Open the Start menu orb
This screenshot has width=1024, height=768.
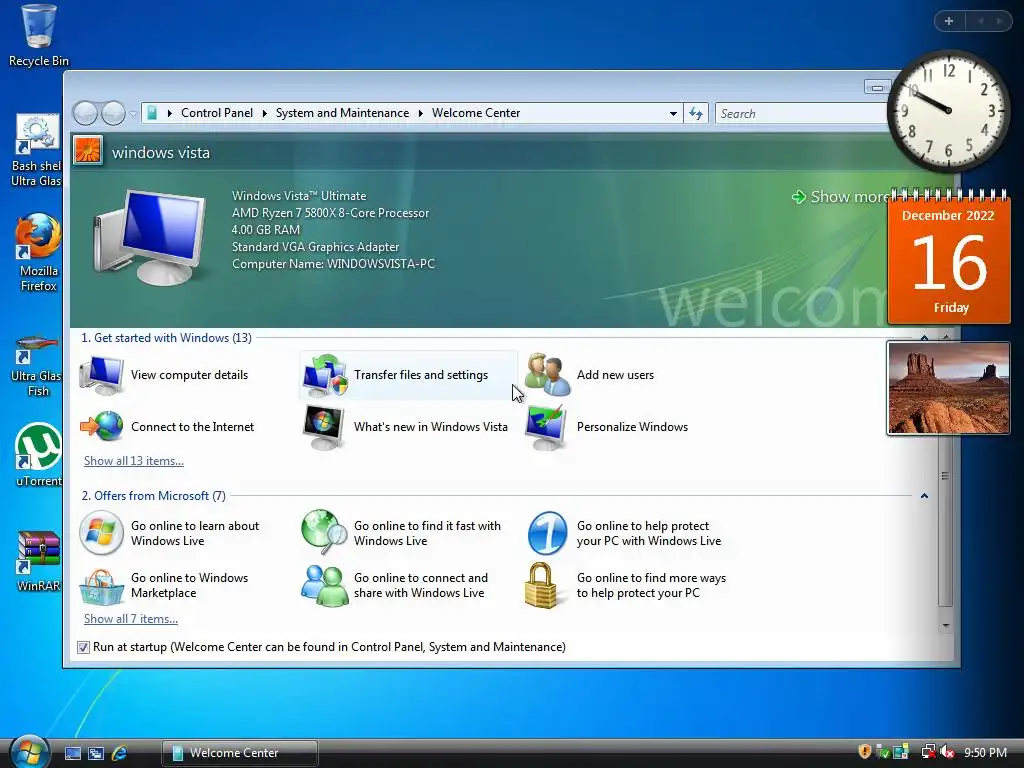[x=29, y=750]
